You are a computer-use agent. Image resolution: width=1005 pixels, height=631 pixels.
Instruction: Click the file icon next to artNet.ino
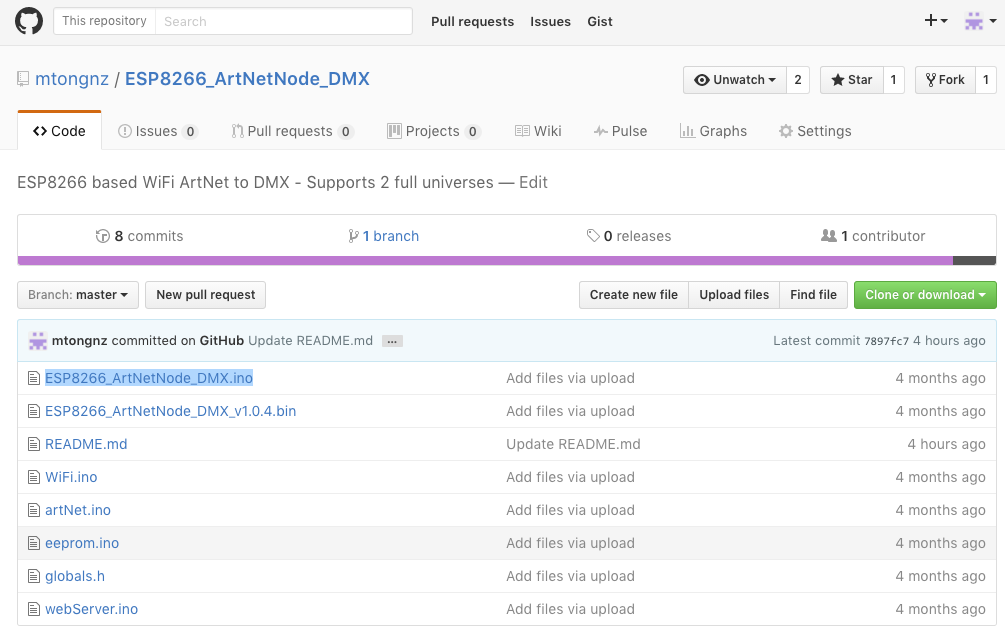[34, 510]
